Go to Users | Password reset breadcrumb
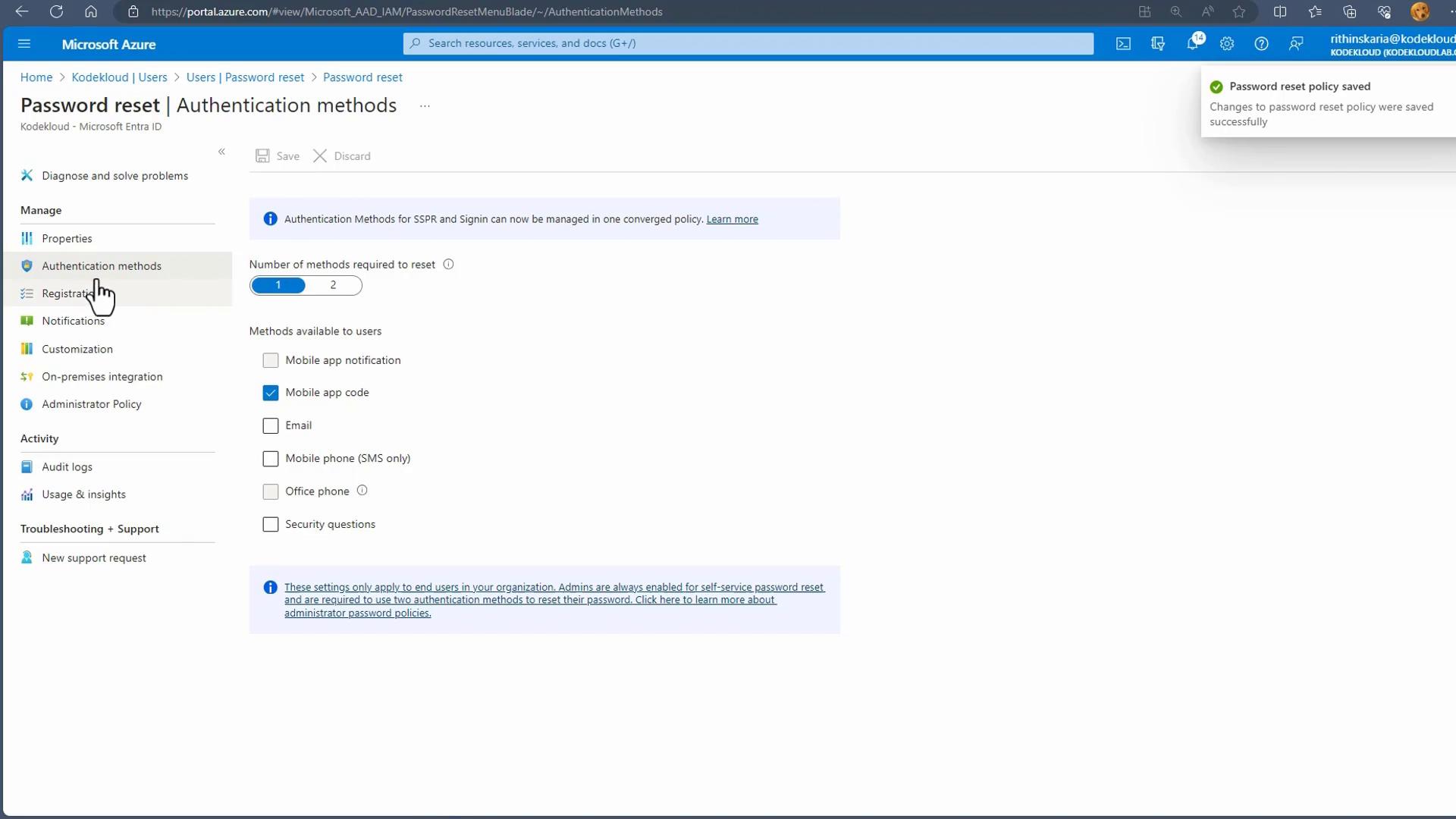The image size is (1456, 819). coord(245,77)
